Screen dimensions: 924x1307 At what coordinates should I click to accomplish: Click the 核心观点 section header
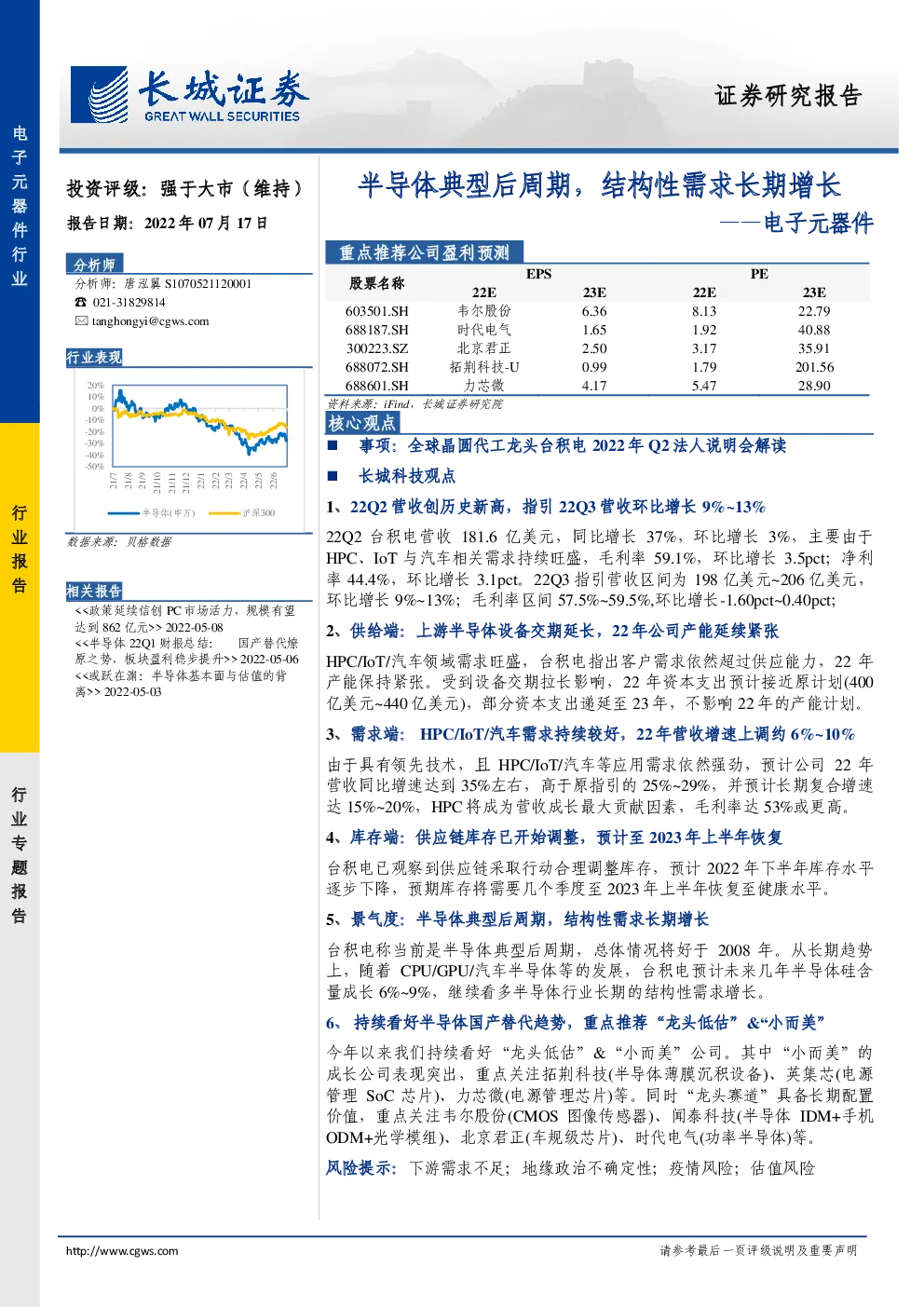(362, 423)
